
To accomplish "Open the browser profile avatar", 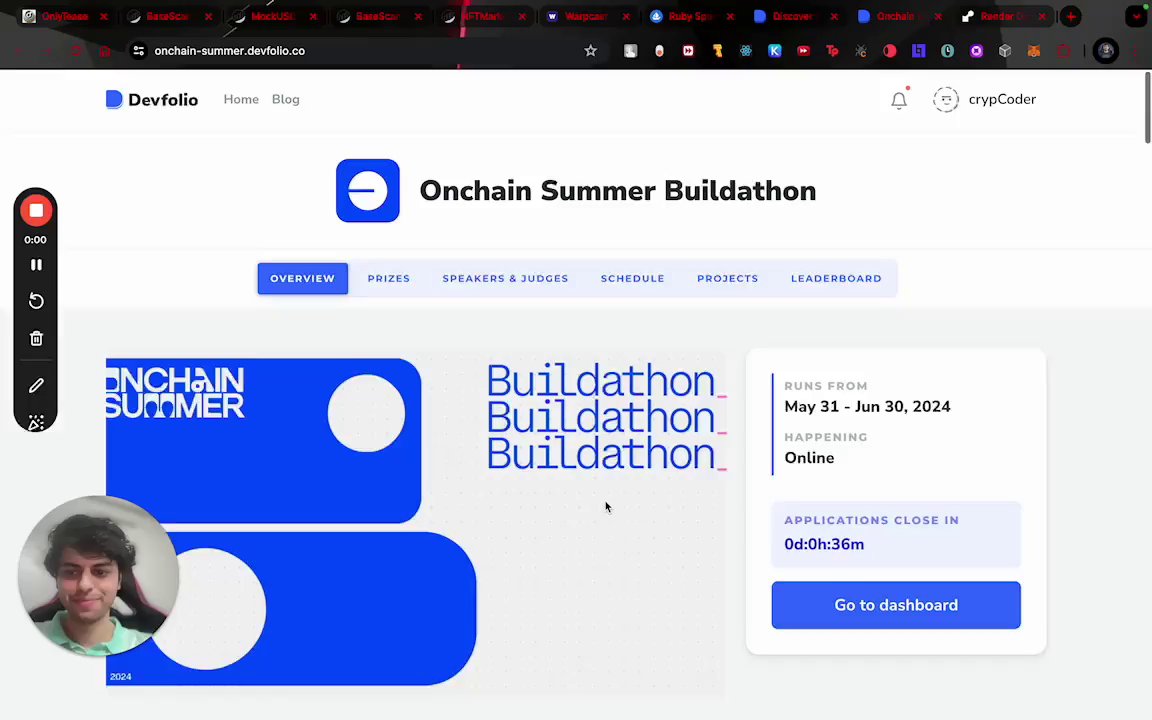I will click(1106, 51).
